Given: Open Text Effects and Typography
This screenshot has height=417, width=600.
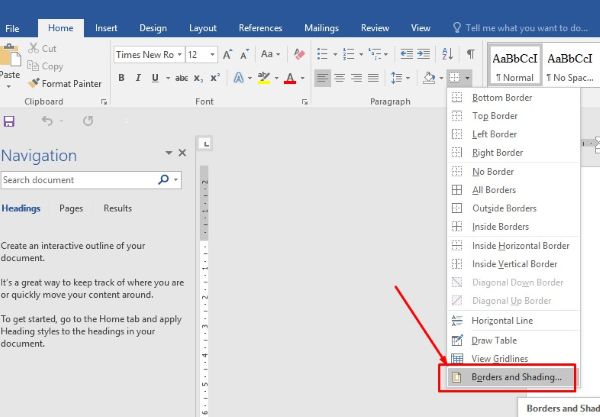Looking at the screenshot, I should [239, 78].
